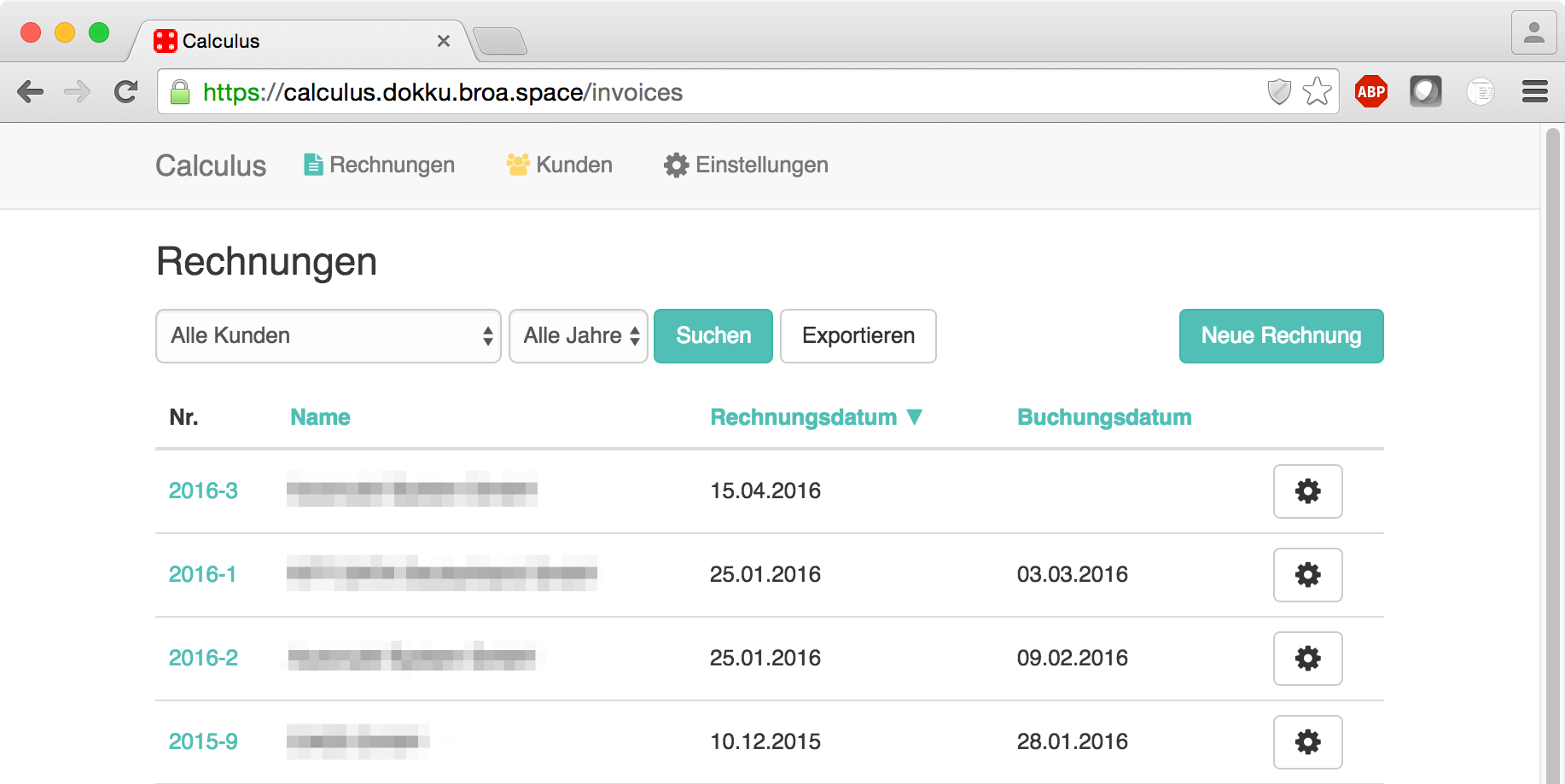This screenshot has width=1565, height=784.
Task: Expand the Alle Kunden dropdown
Action: tap(328, 336)
